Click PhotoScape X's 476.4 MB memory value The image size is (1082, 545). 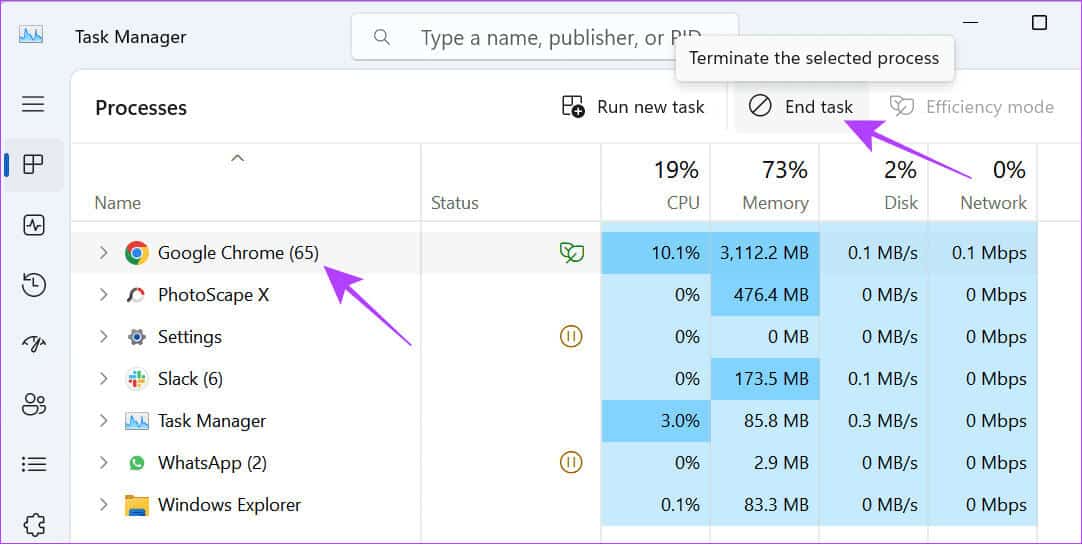click(771, 295)
